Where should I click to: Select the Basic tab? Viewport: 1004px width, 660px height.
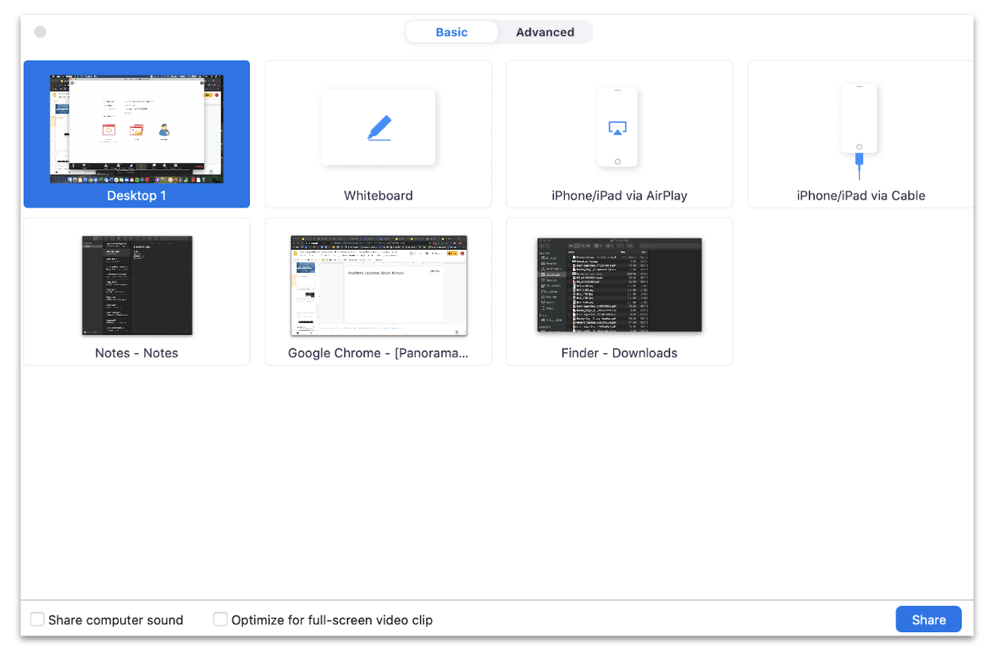(x=451, y=31)
